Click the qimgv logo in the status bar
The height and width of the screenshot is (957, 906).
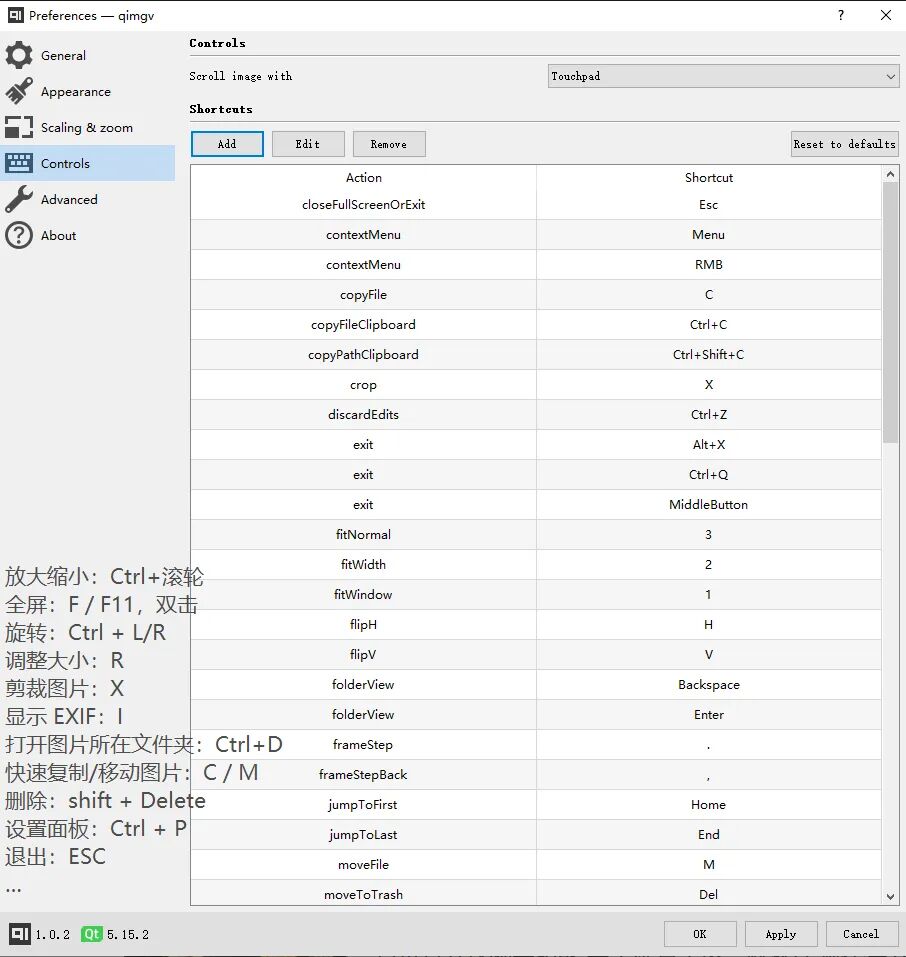click(20, 934)
